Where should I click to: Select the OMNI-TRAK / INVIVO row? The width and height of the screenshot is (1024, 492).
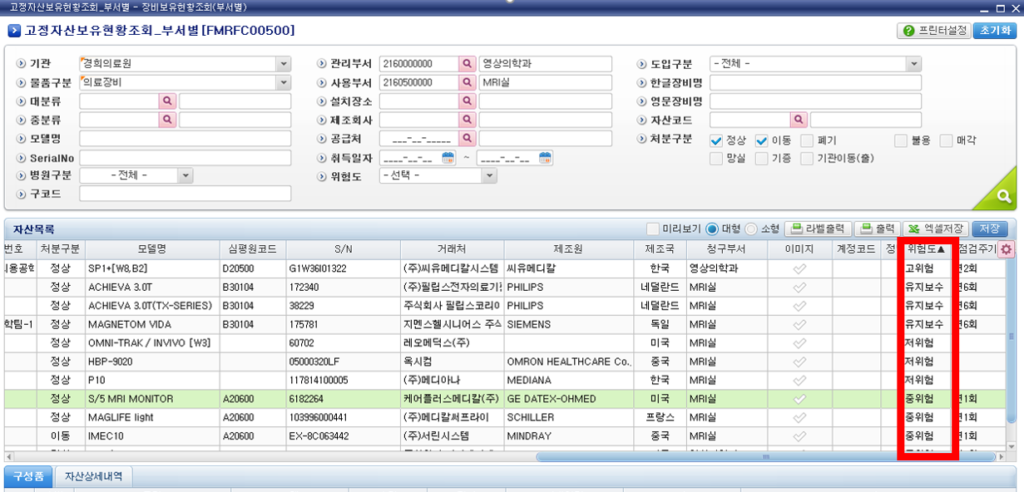coord(505,343)
